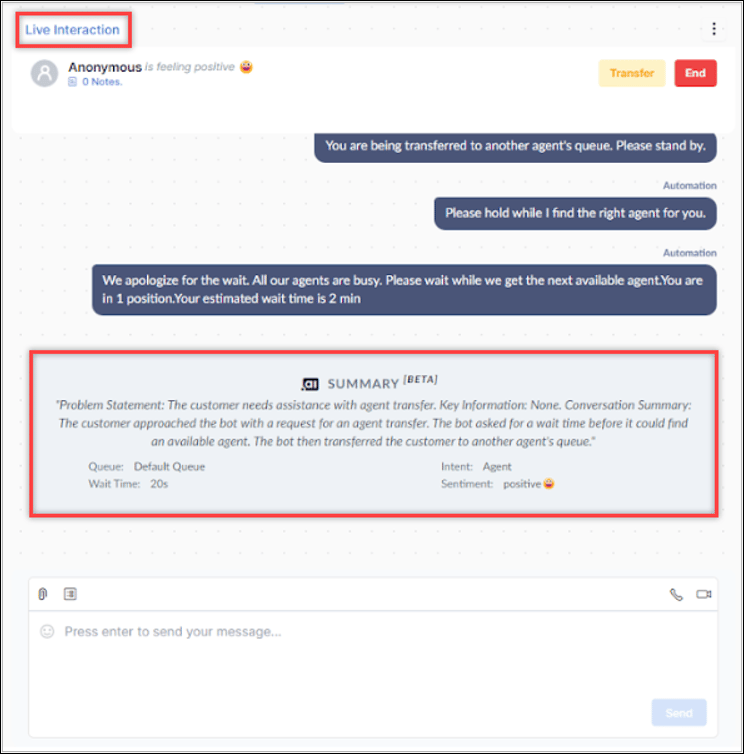Open the canned responses template icon
The height and width of the screenshot is (754, 744).
click(x=70, y=594)
